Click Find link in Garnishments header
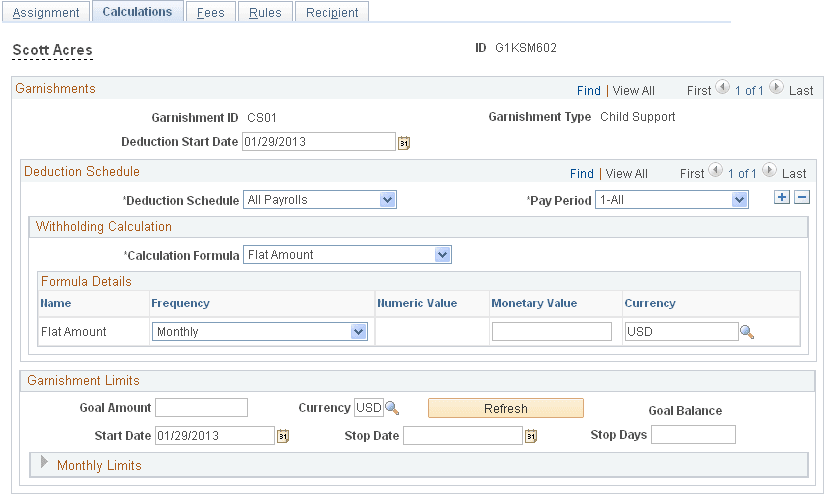 pyautogui.click(x=589, y=90)
